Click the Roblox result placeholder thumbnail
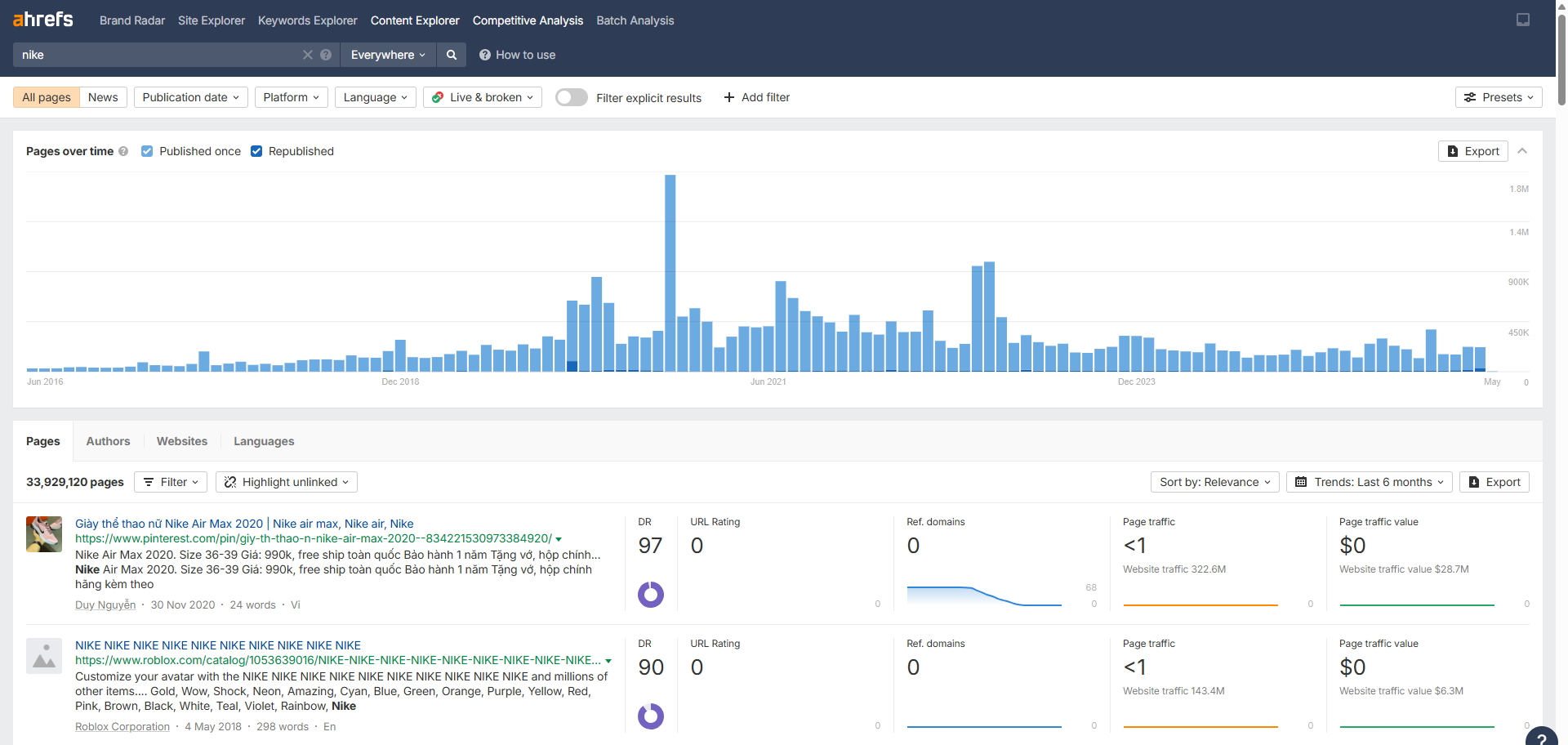Image resolution: width=1568 pixels, height=745 pixels. point(44,656)
